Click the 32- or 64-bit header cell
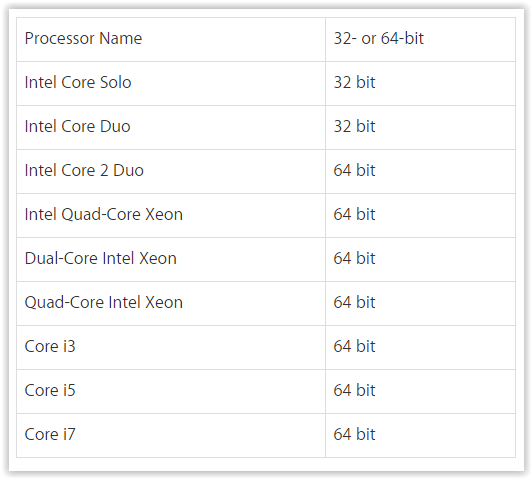This screenshot has width=532, height=479. [420, 39]
